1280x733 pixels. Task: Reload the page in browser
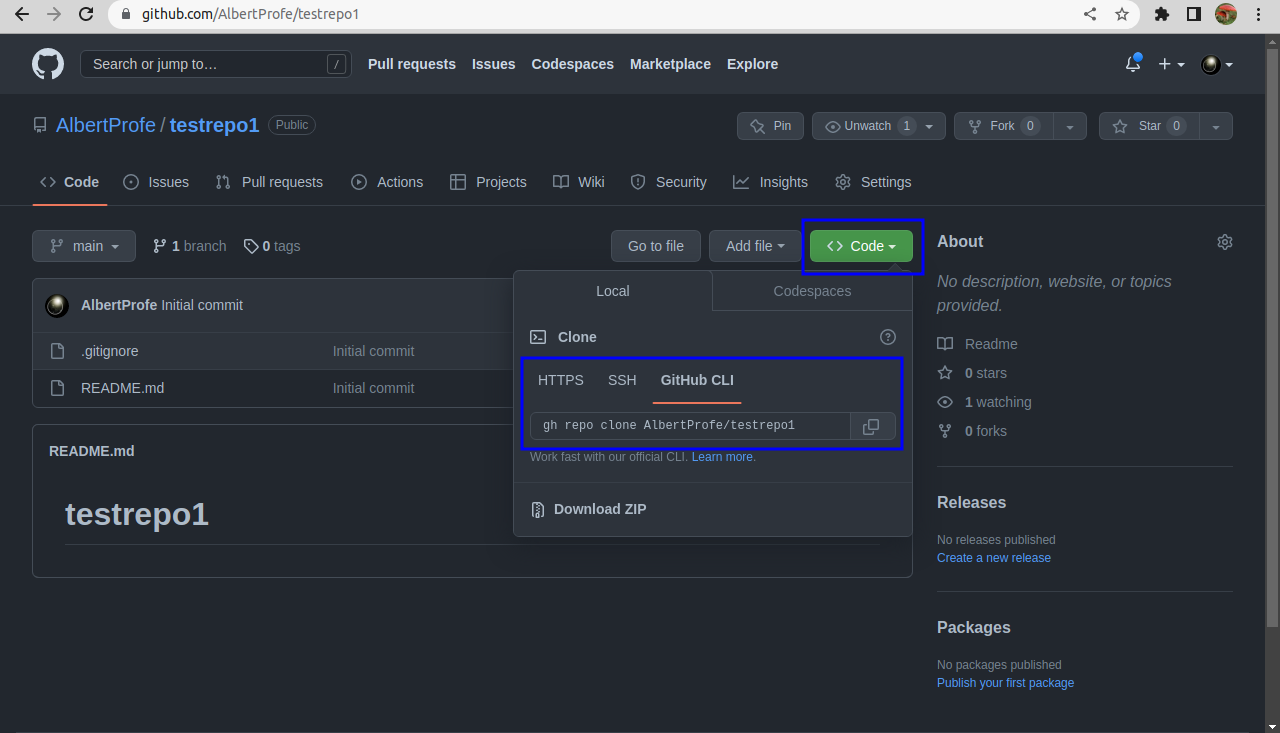coord(86,14)
